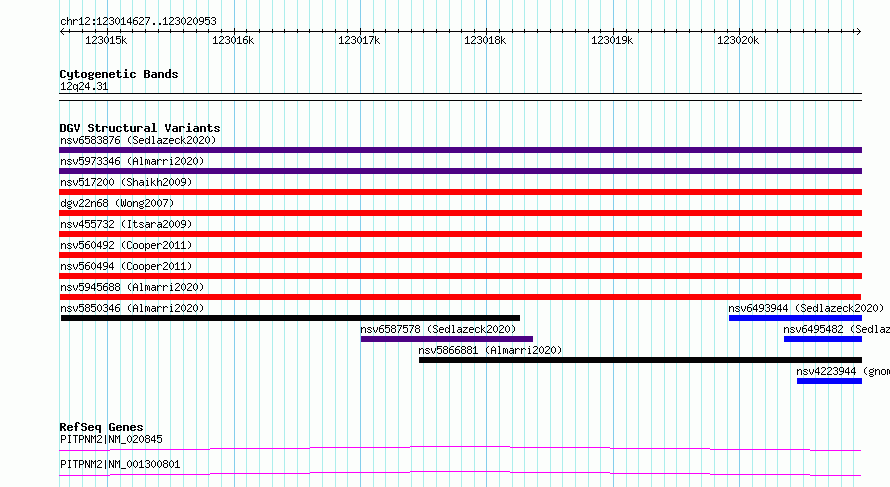Image resolution: width=890 pixels, height=487 pixels.
Task: Click the ruler's right arrowhead
Action: click(x=858, y=31)
